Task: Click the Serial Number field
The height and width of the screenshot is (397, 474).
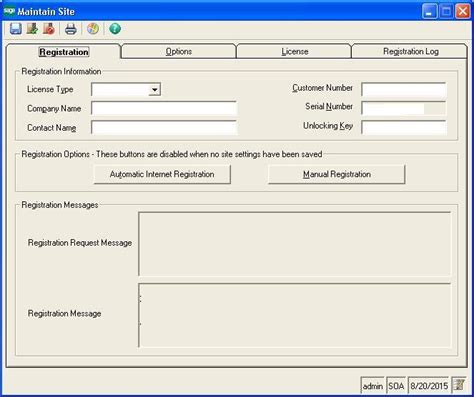Action: tap(404, 108)
